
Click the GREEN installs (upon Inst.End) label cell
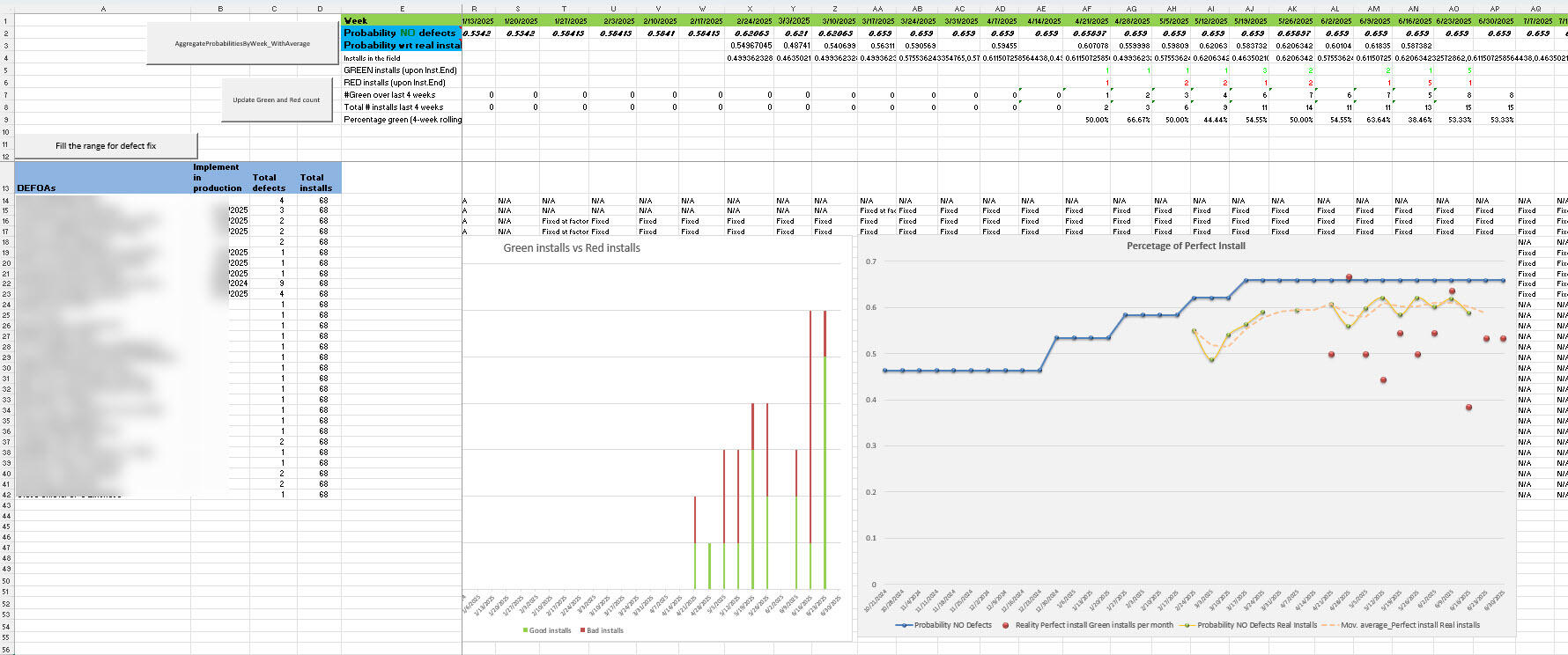[x=402, y=70]
